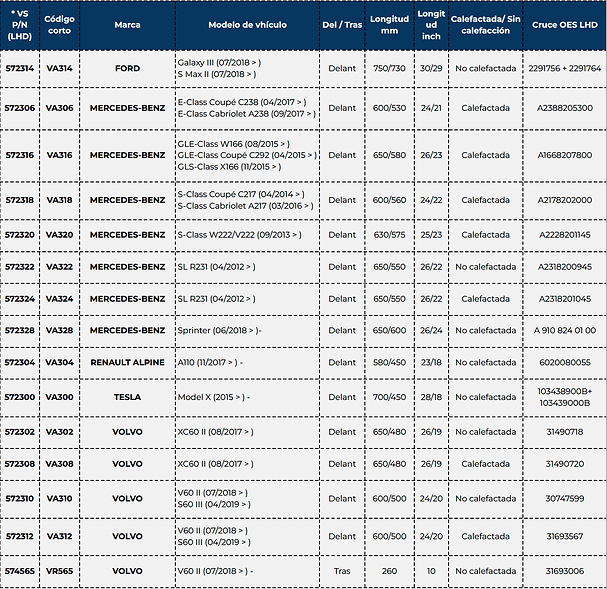Click the VR565 short code cell
The height and width of the screenshot is (589, 607).
(59, 571)
